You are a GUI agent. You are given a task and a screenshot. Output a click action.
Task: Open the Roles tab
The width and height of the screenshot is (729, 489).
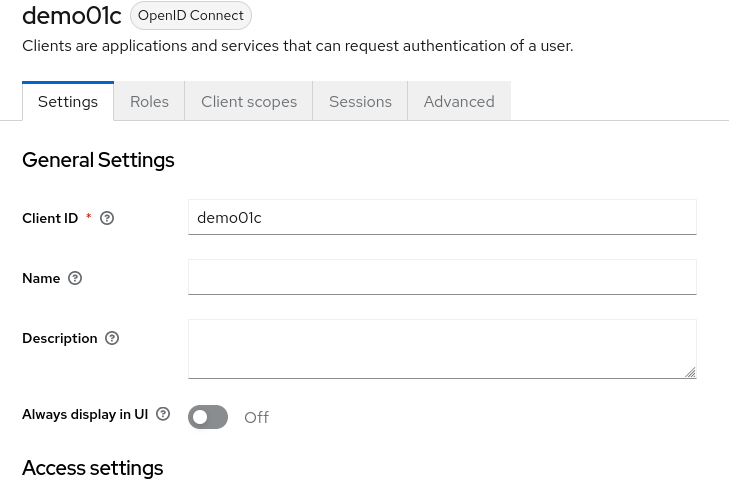click(x=149, y=102)
